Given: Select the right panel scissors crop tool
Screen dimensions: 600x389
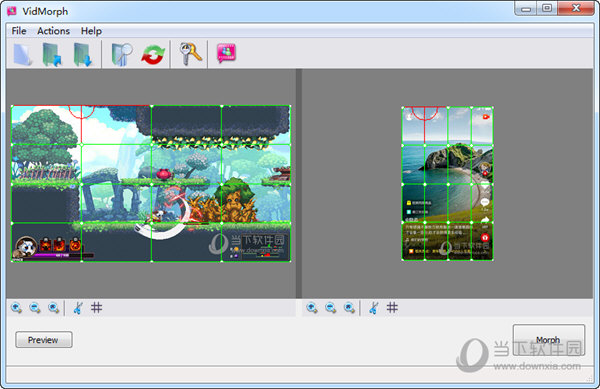Looking at the screenshot, I should click(x=374, y=308).
